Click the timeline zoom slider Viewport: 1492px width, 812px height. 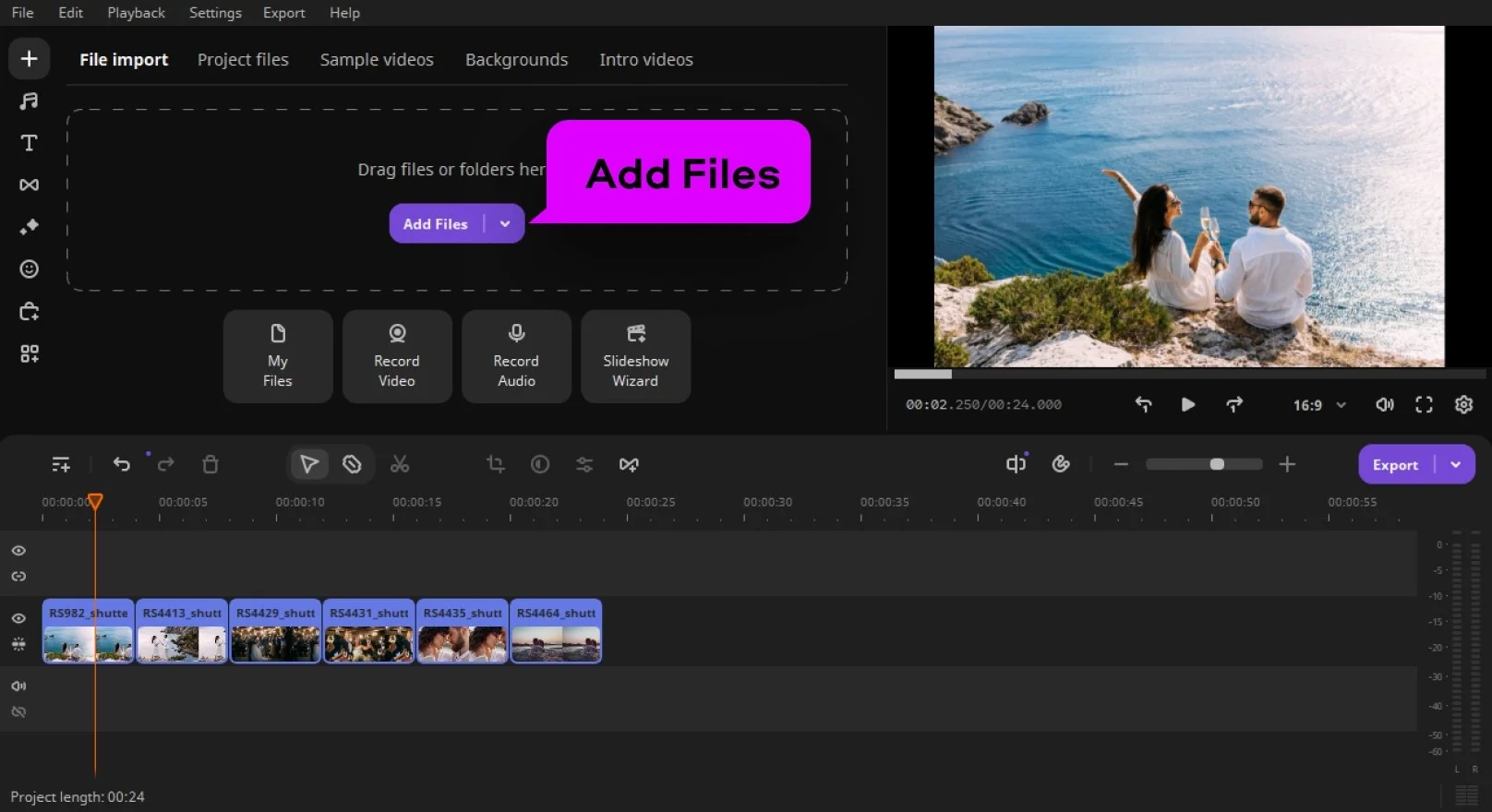[1204, 464]
